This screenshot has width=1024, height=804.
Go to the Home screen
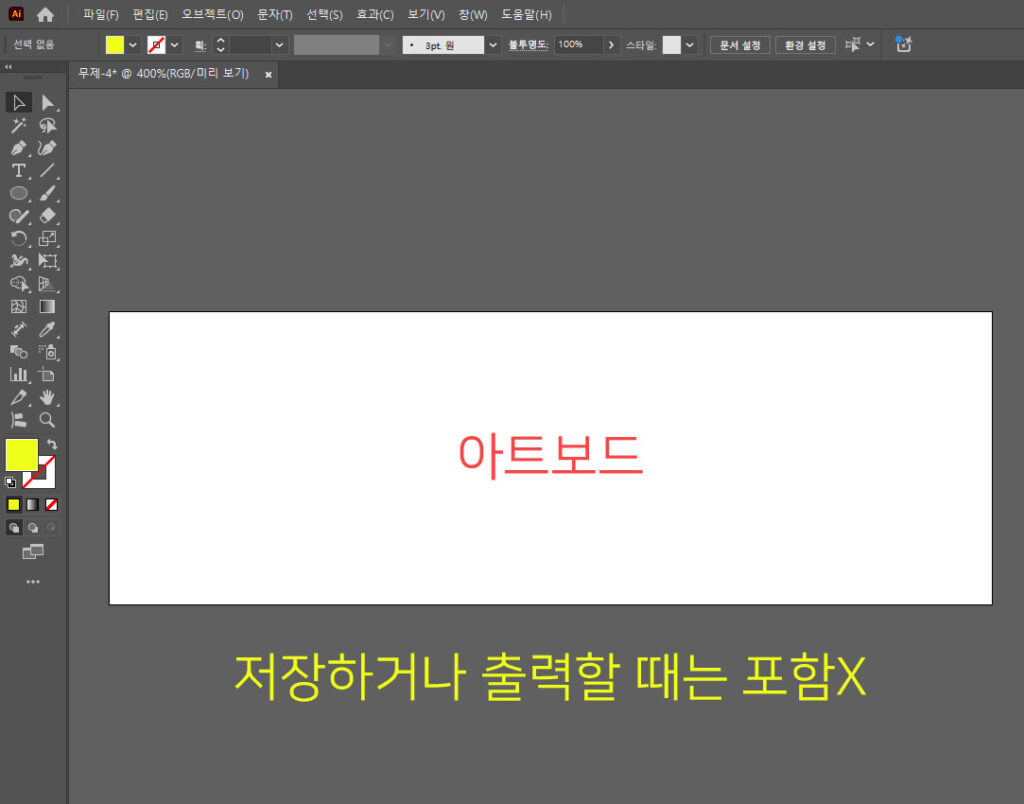pos(45,14)
